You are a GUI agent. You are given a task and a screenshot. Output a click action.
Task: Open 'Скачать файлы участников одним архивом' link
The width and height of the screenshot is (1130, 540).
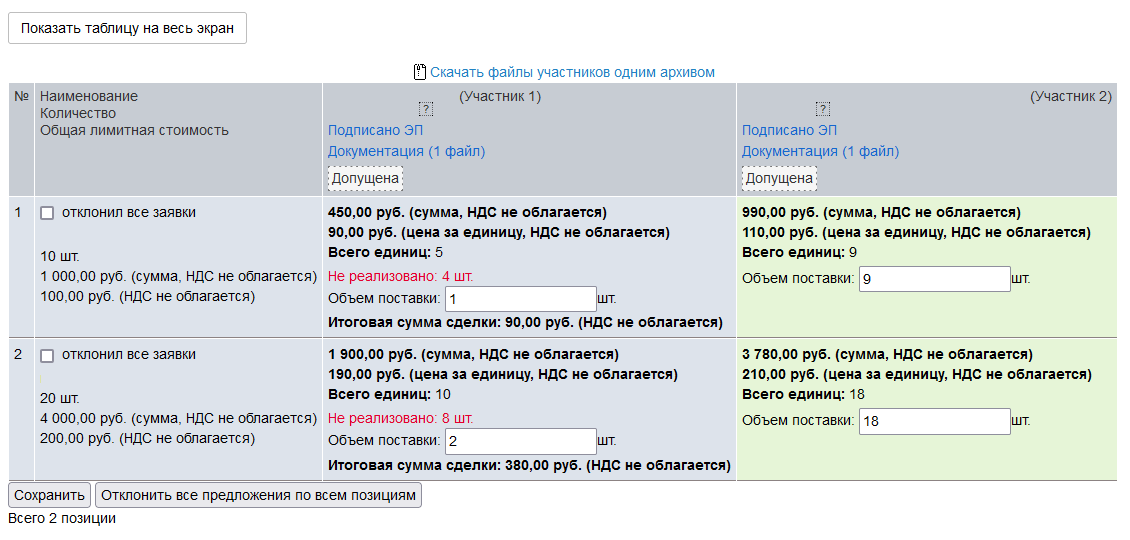[572, 72]
